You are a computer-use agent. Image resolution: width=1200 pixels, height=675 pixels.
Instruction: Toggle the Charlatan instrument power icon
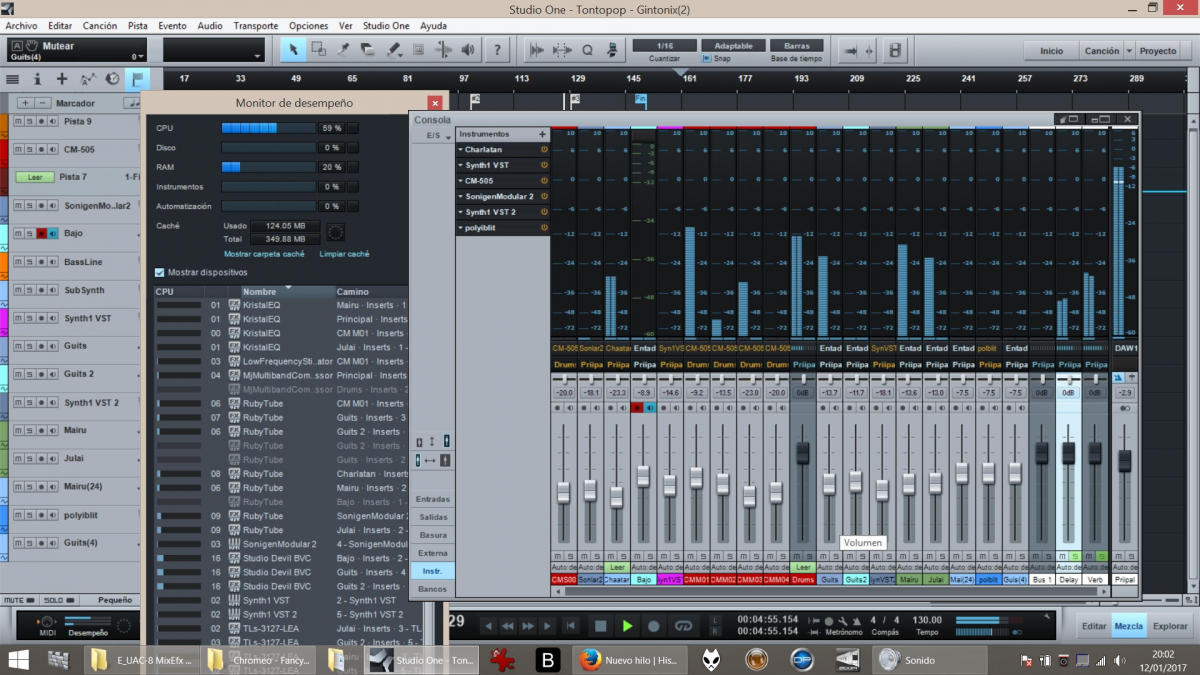pyautogui.click(x=545, y=149)
